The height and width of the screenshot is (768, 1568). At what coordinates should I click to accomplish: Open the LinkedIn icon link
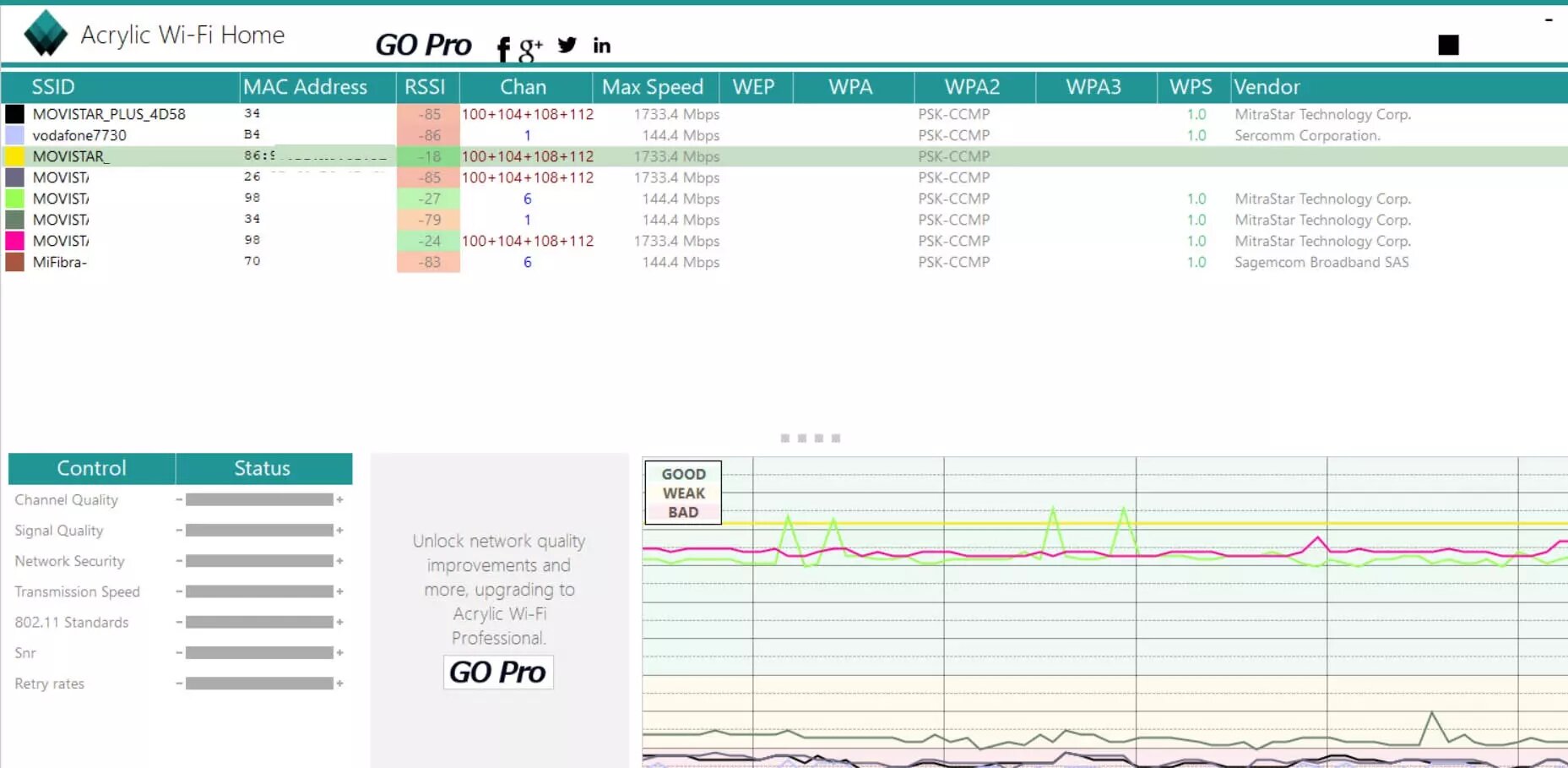coord(601,46)
